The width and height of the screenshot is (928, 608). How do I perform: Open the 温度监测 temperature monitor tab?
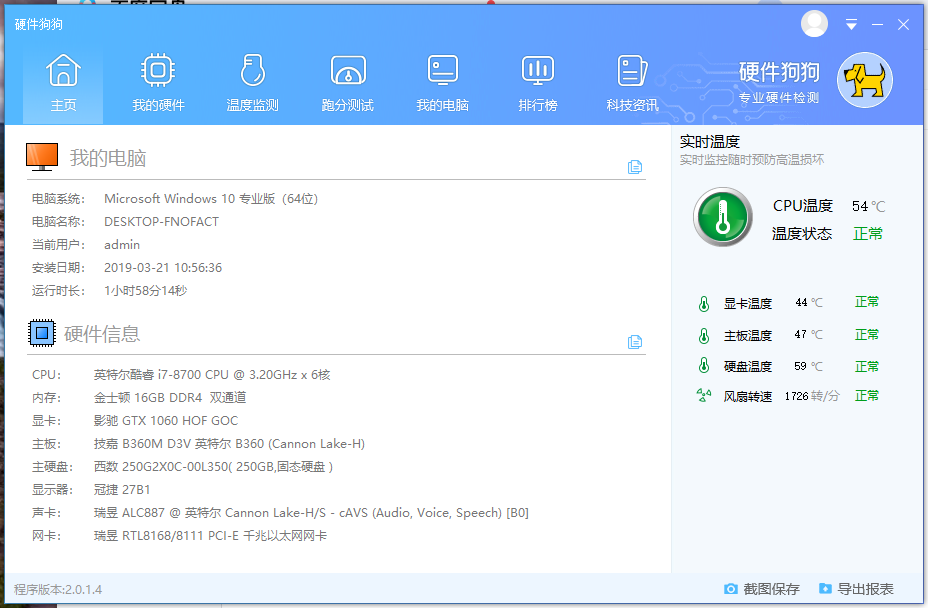253,83
